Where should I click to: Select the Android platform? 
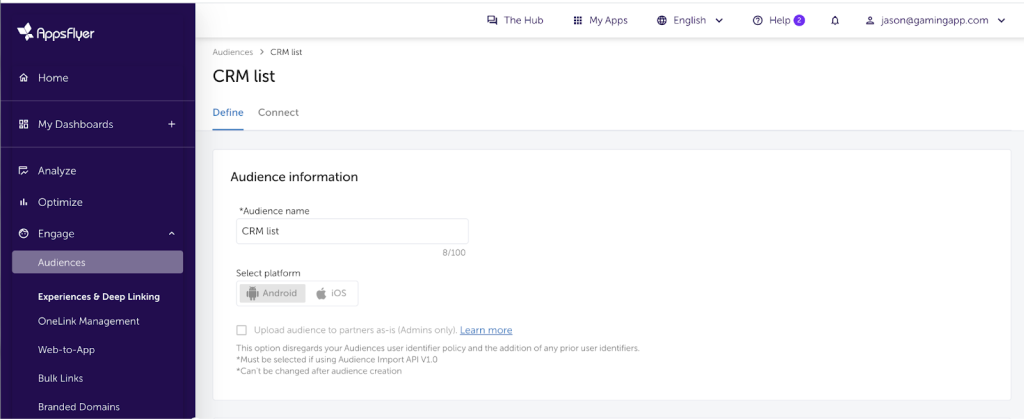point(272,293)
